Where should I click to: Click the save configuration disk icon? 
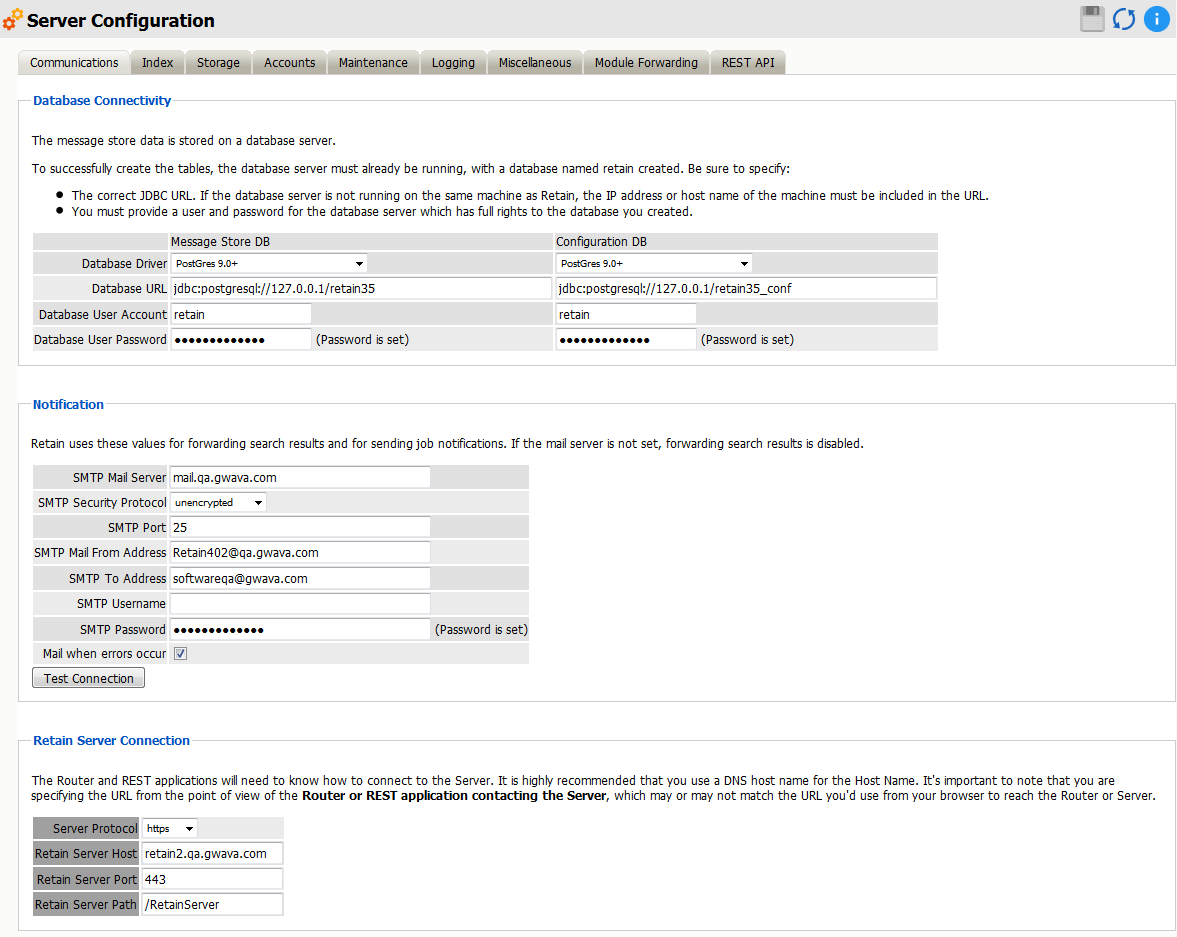(1092, 19)
